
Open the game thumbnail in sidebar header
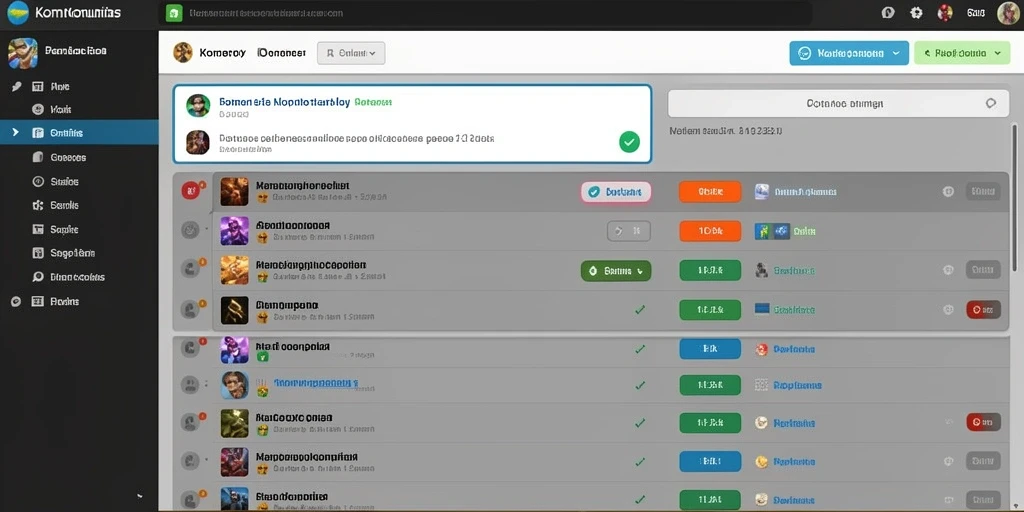(22, 52)
